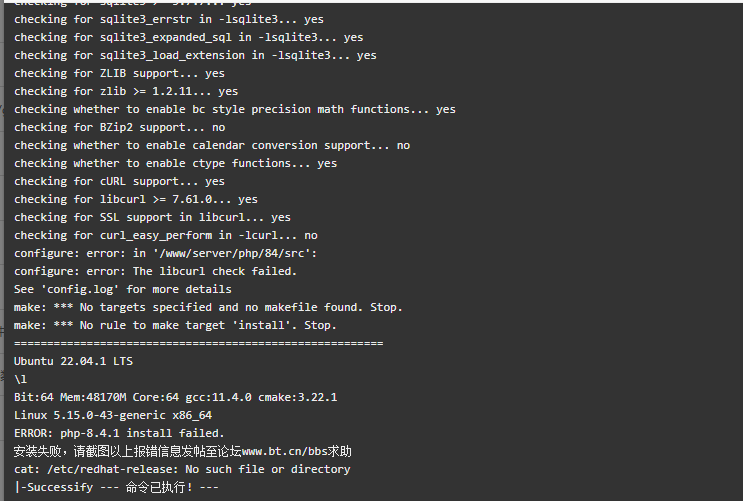The image size is (743, 501).
Task: Click the '|-Successify --- 命令已执行' line
Action: (116, 487)
